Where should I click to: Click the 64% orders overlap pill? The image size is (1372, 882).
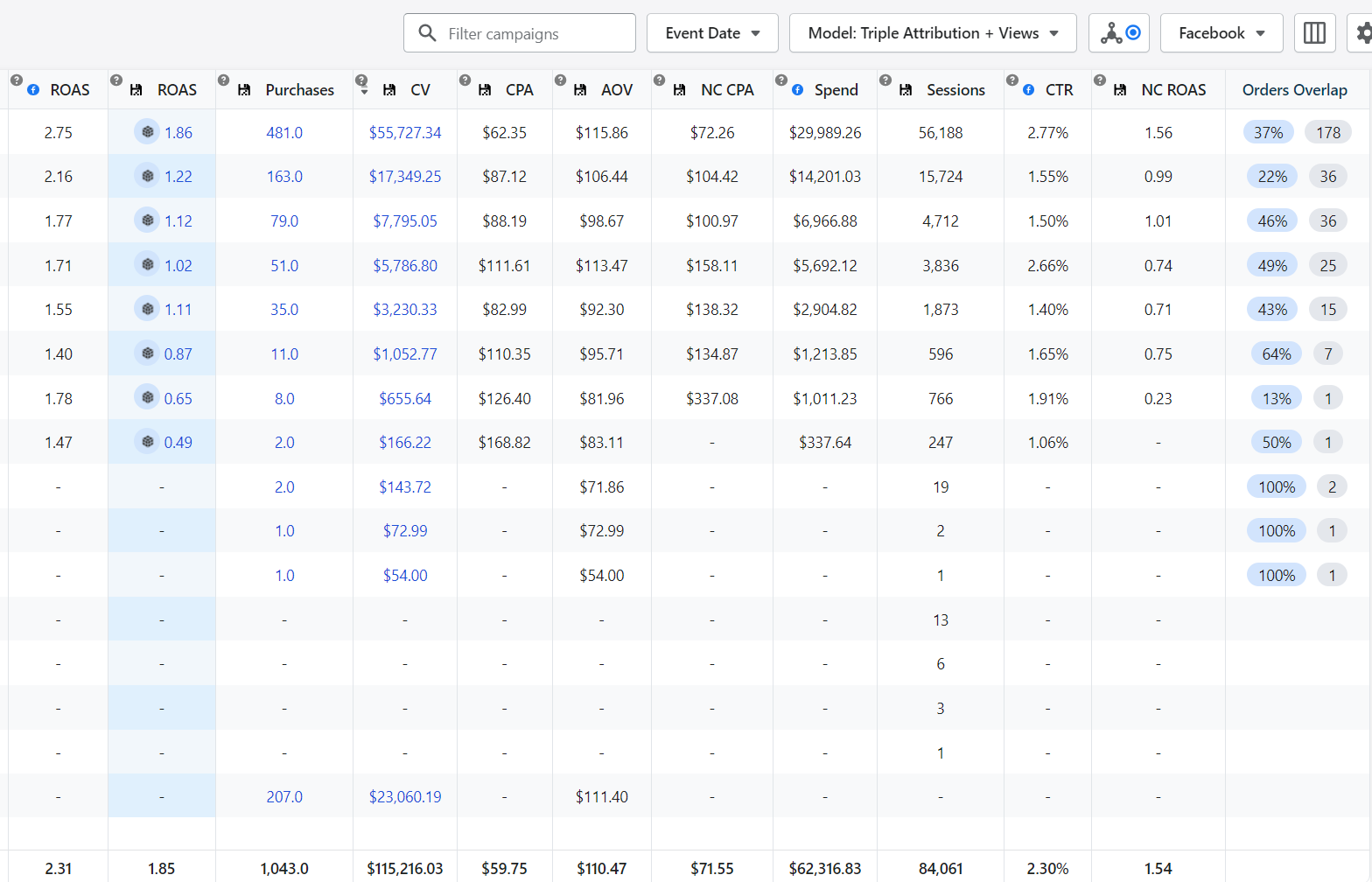(1277, 353)
